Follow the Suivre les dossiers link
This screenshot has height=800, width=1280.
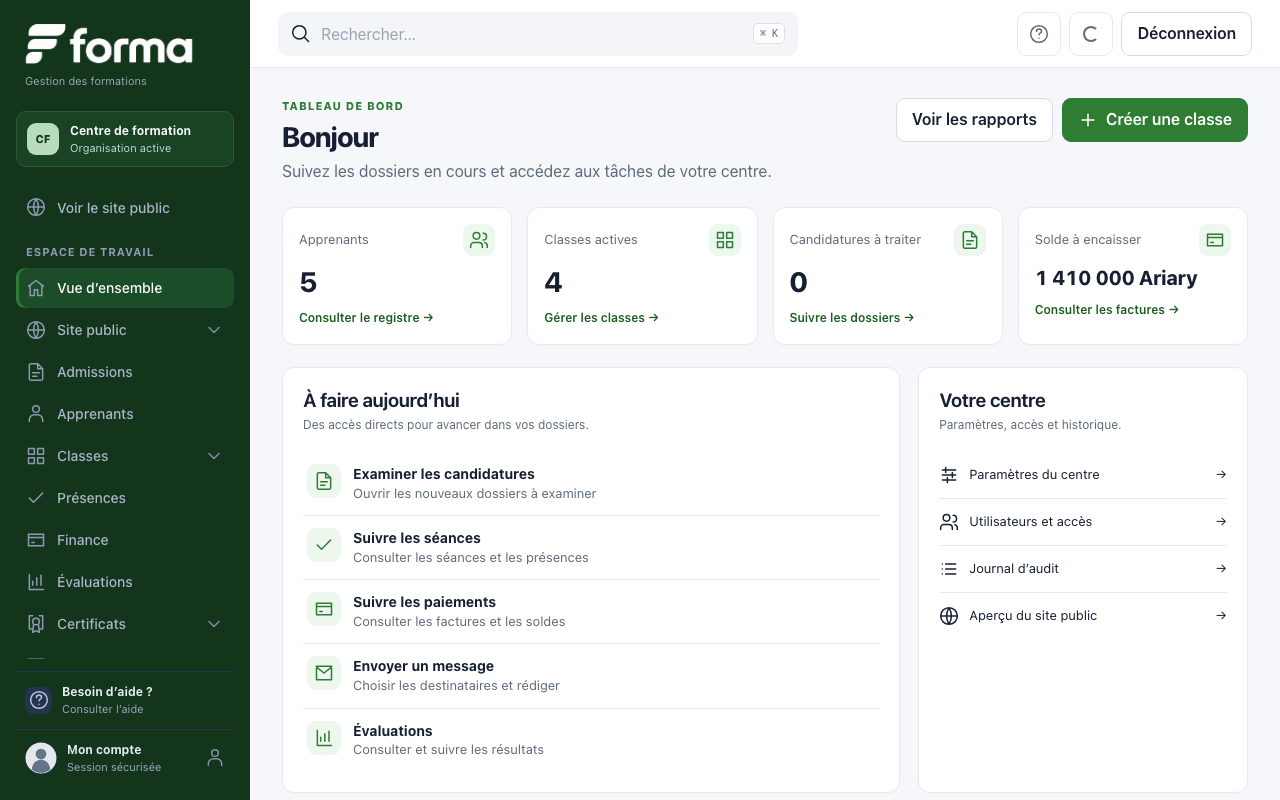(852, 318)
